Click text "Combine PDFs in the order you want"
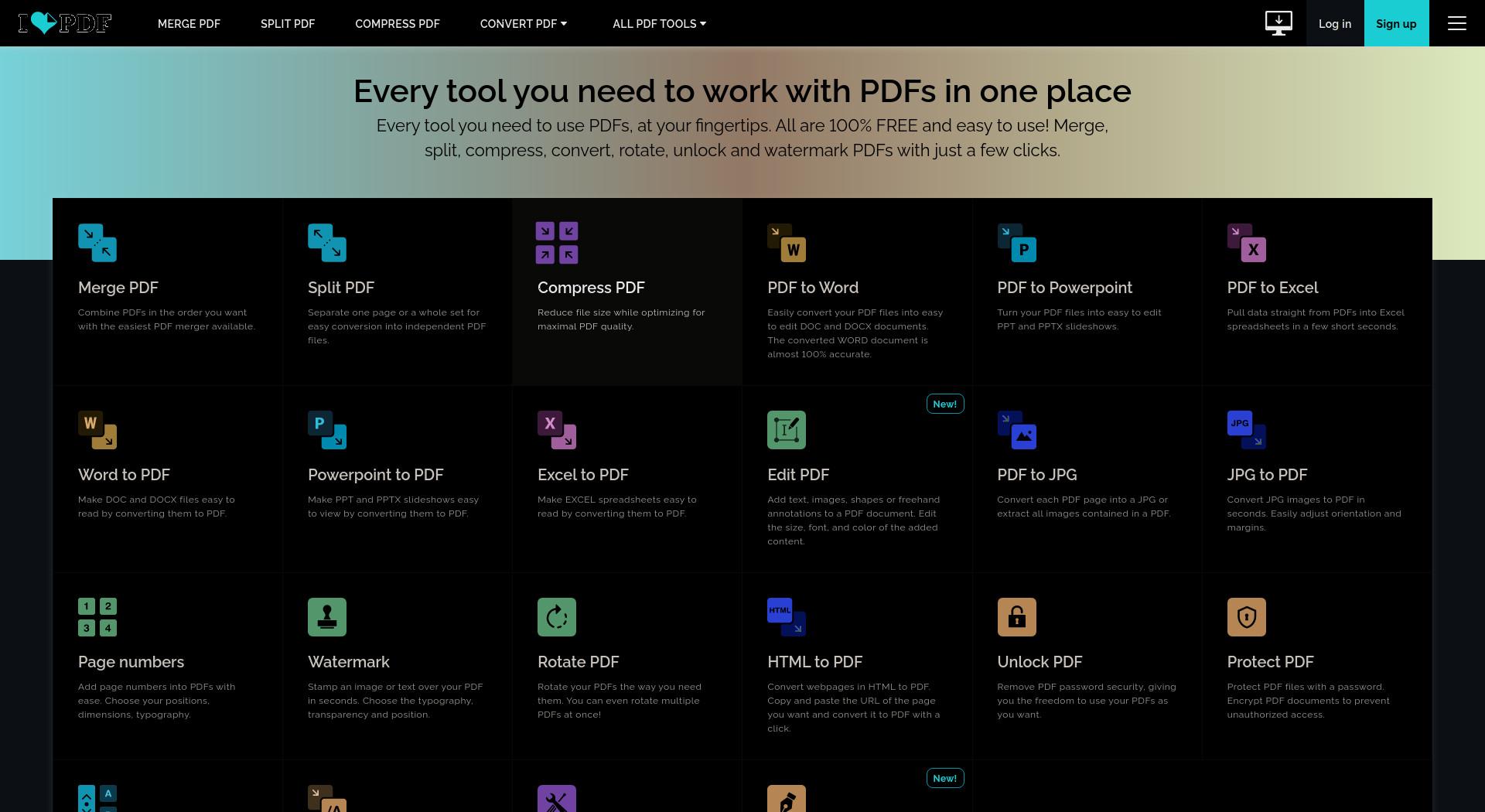 [162, 312]
